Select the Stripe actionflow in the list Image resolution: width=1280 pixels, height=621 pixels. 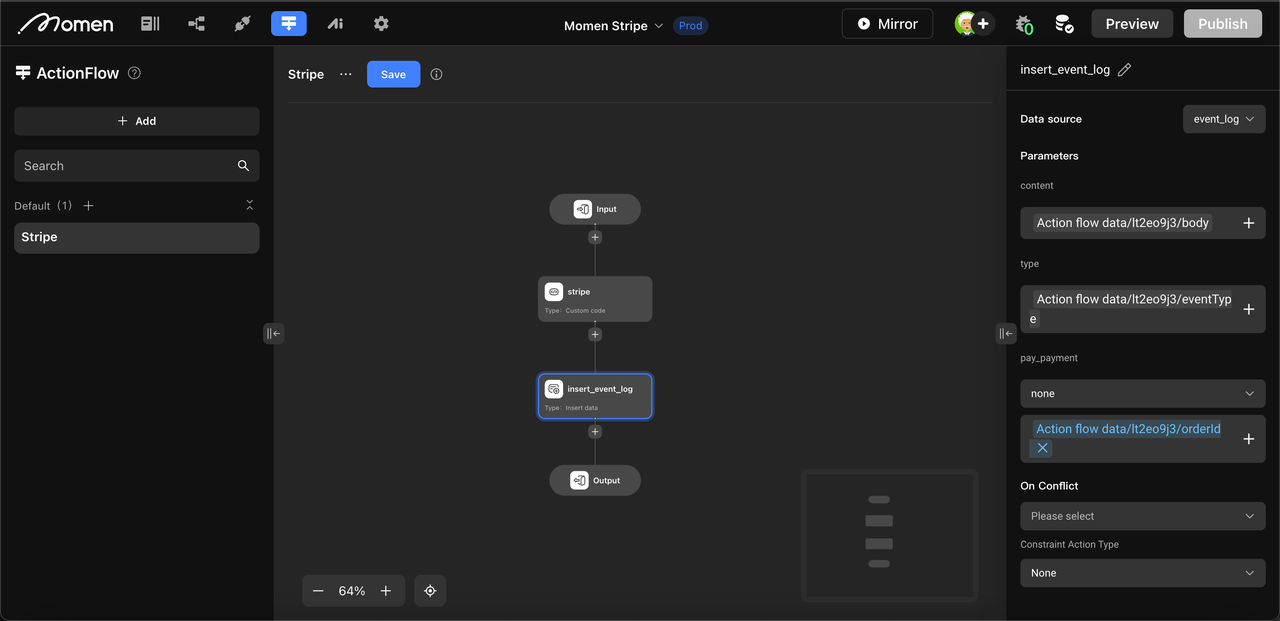tap(137, 237)
